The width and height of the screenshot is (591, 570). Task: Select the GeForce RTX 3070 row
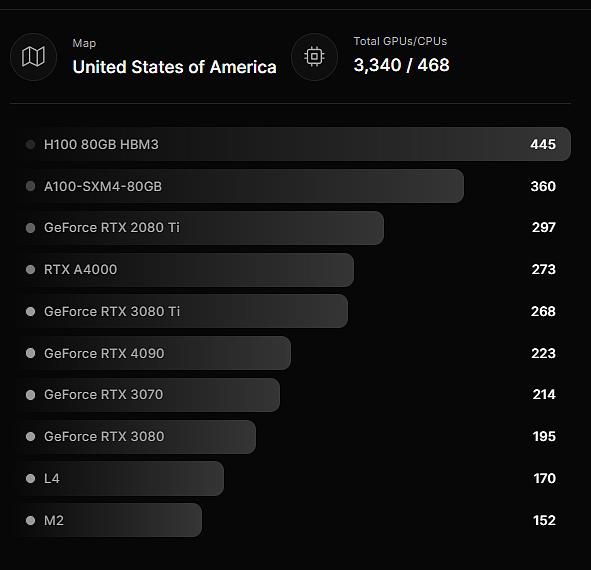point(295,395)
